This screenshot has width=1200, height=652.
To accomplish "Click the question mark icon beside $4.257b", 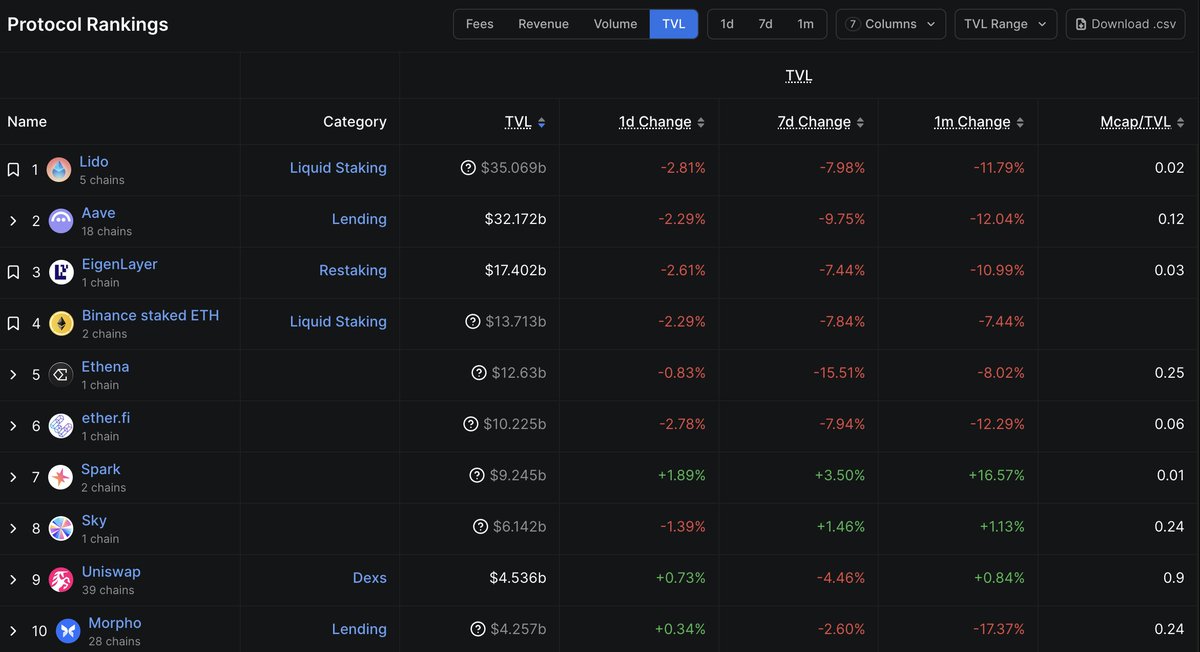I will [x=478, y=629].
